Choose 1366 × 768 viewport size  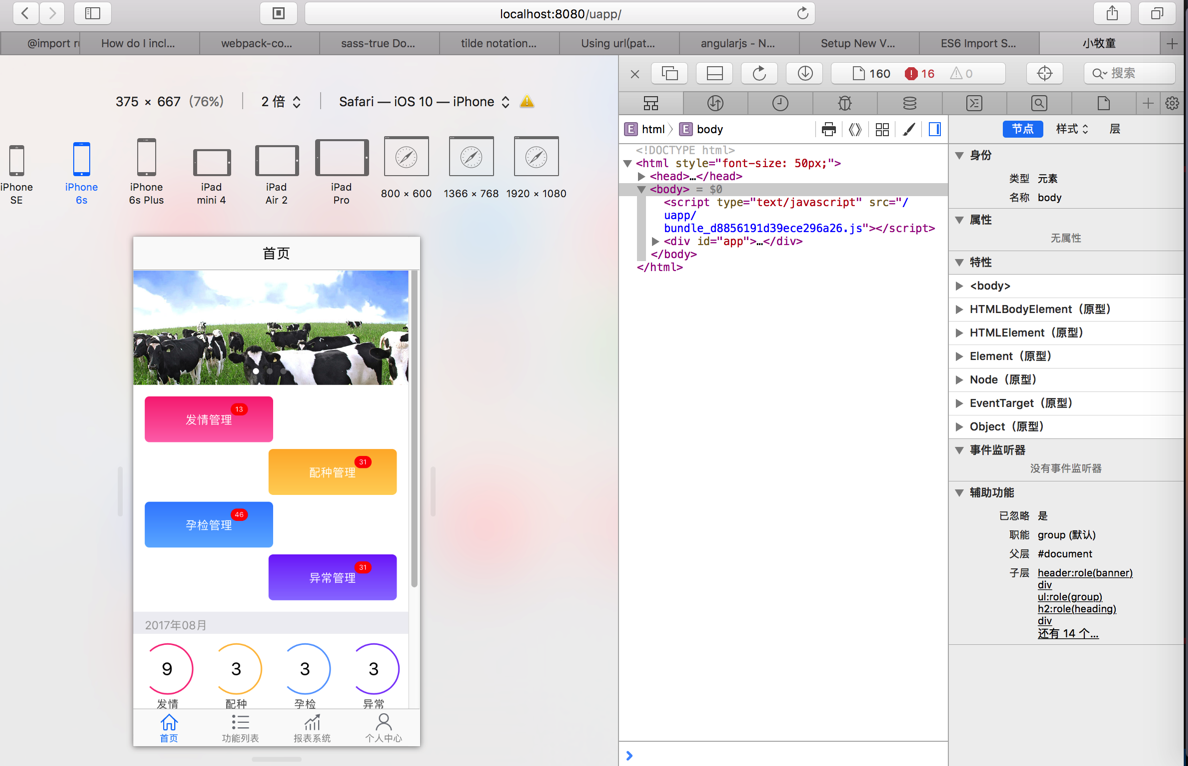471,167
